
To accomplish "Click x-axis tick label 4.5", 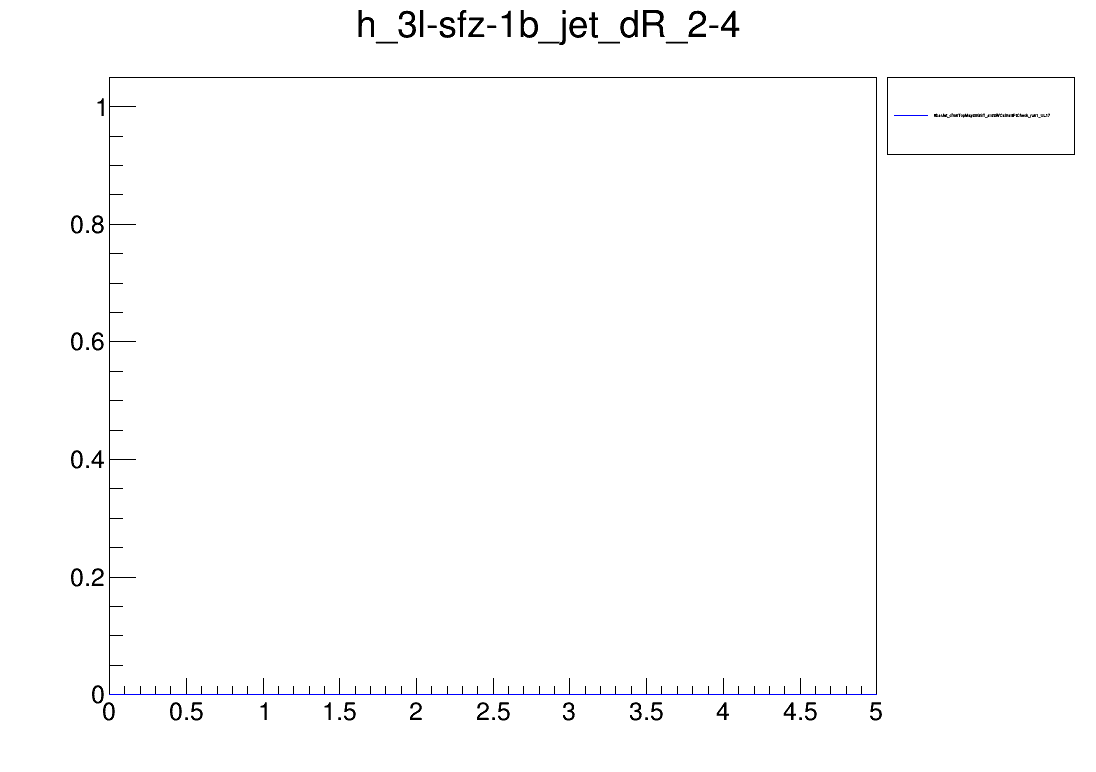I will tap(800, 713).
